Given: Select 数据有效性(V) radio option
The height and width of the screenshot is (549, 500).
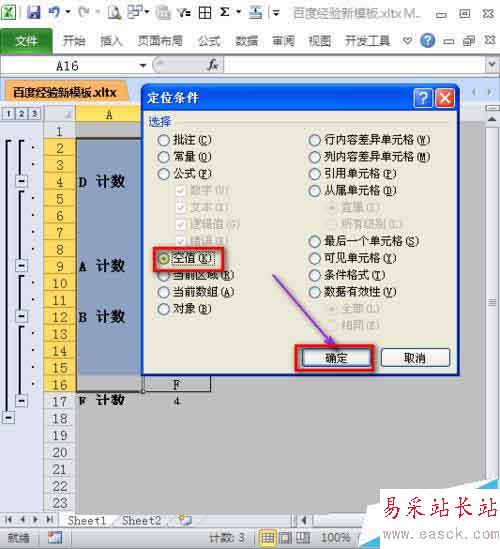Looking at the screenshot, I should pos(352,292).
